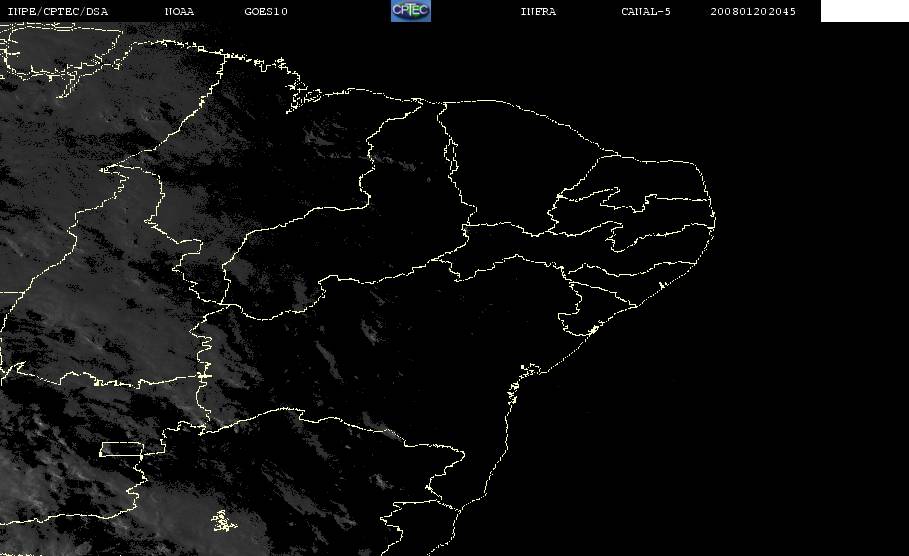This screenshot has width=909, height=556.
Task: Click the NOAA label in header
Action: 180,12
